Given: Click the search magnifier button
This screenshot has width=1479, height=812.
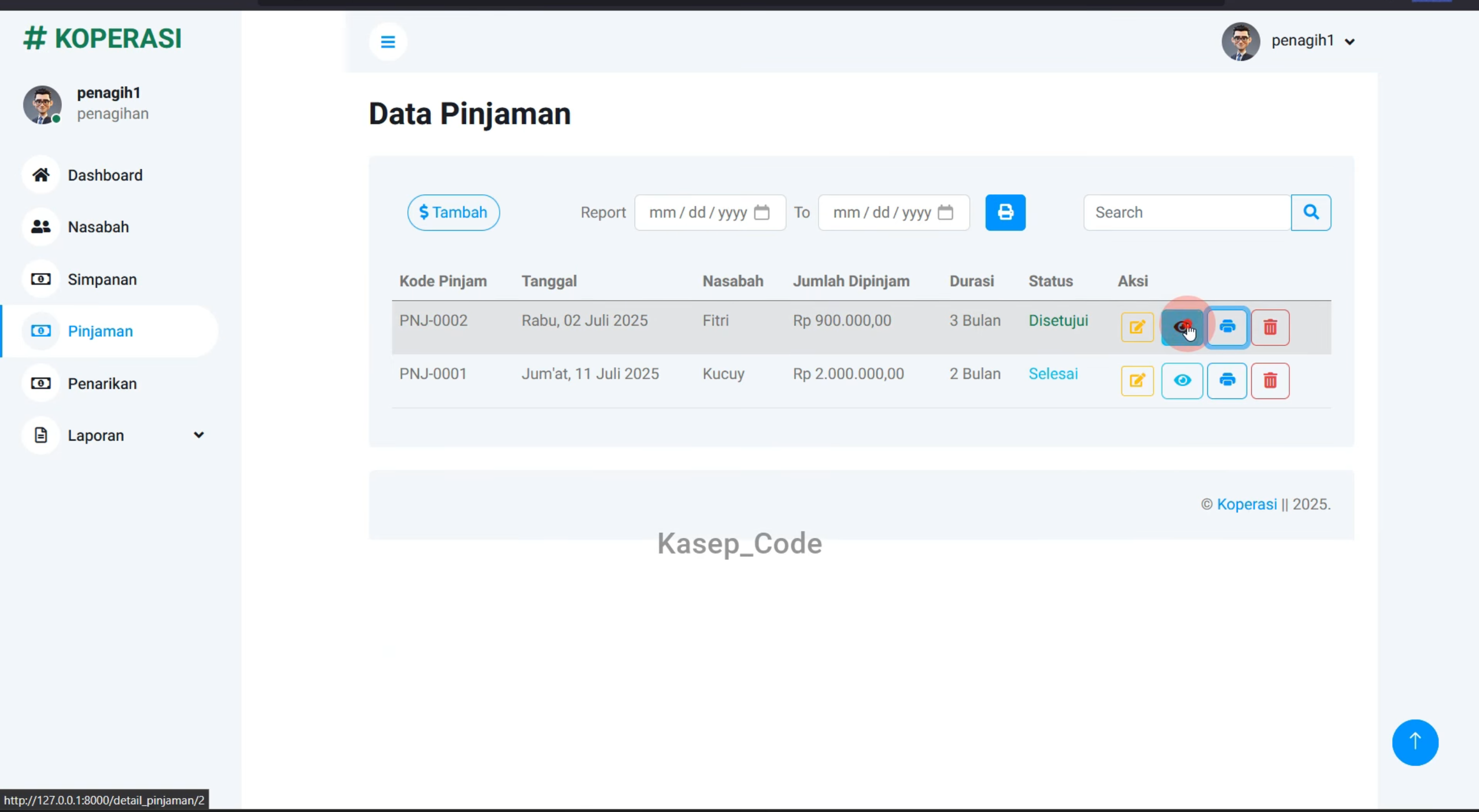Looking at the screenshot, I should (1311, 212).
